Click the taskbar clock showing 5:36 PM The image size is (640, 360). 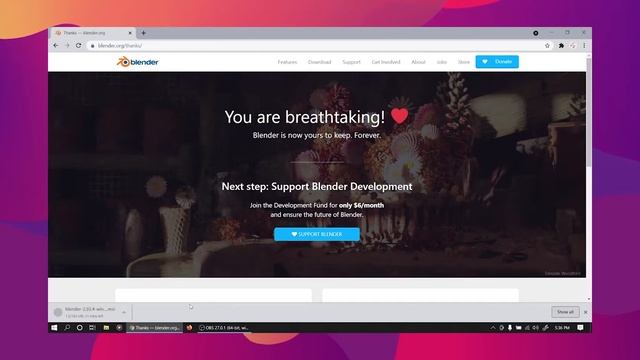pyautogui.click(x=562, y=327)
